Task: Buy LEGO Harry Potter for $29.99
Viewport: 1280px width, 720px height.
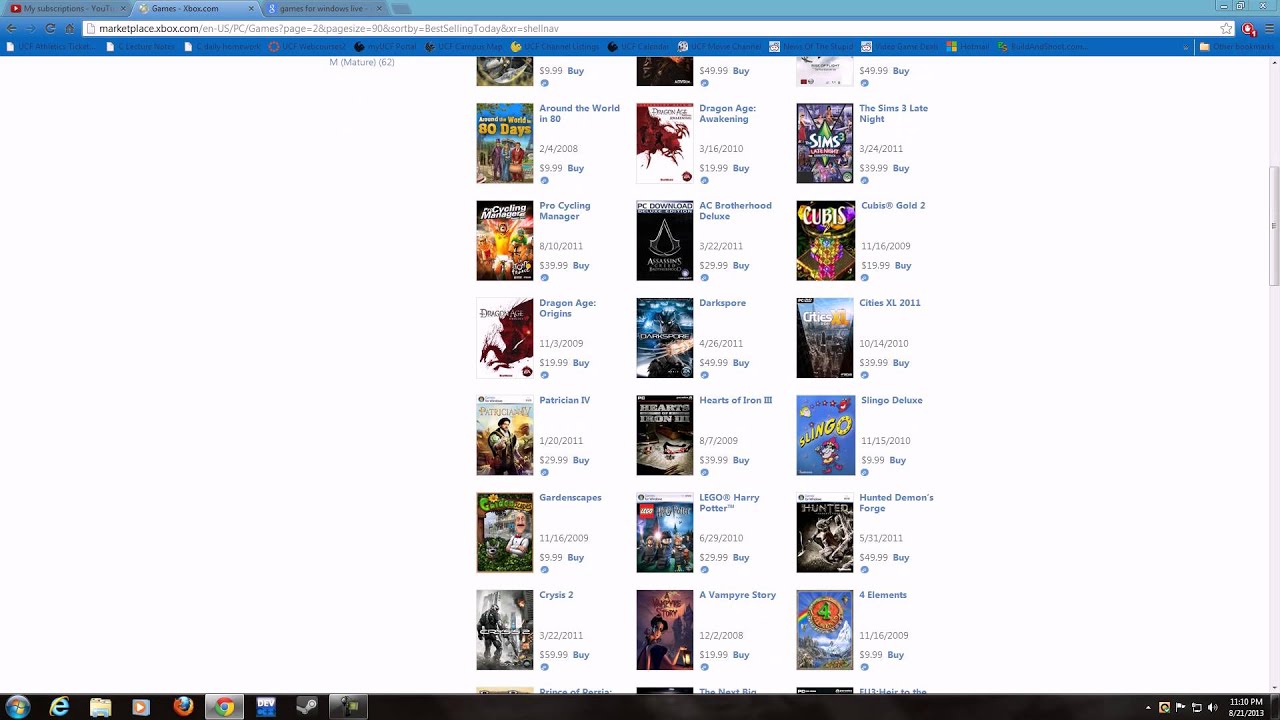Action: (x=740, y=558)
